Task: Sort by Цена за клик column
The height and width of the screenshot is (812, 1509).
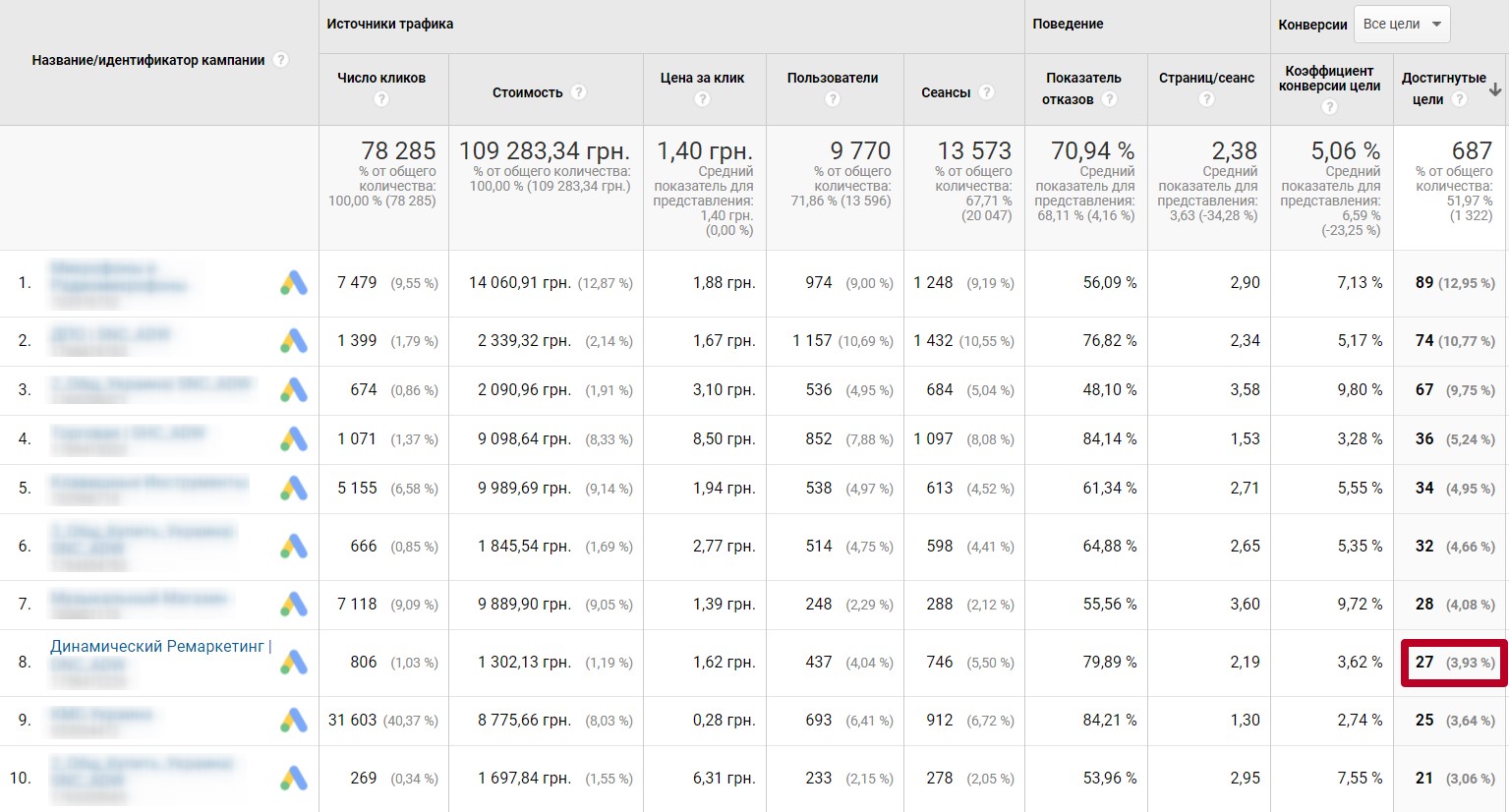Action: click(x=702, y=78)
